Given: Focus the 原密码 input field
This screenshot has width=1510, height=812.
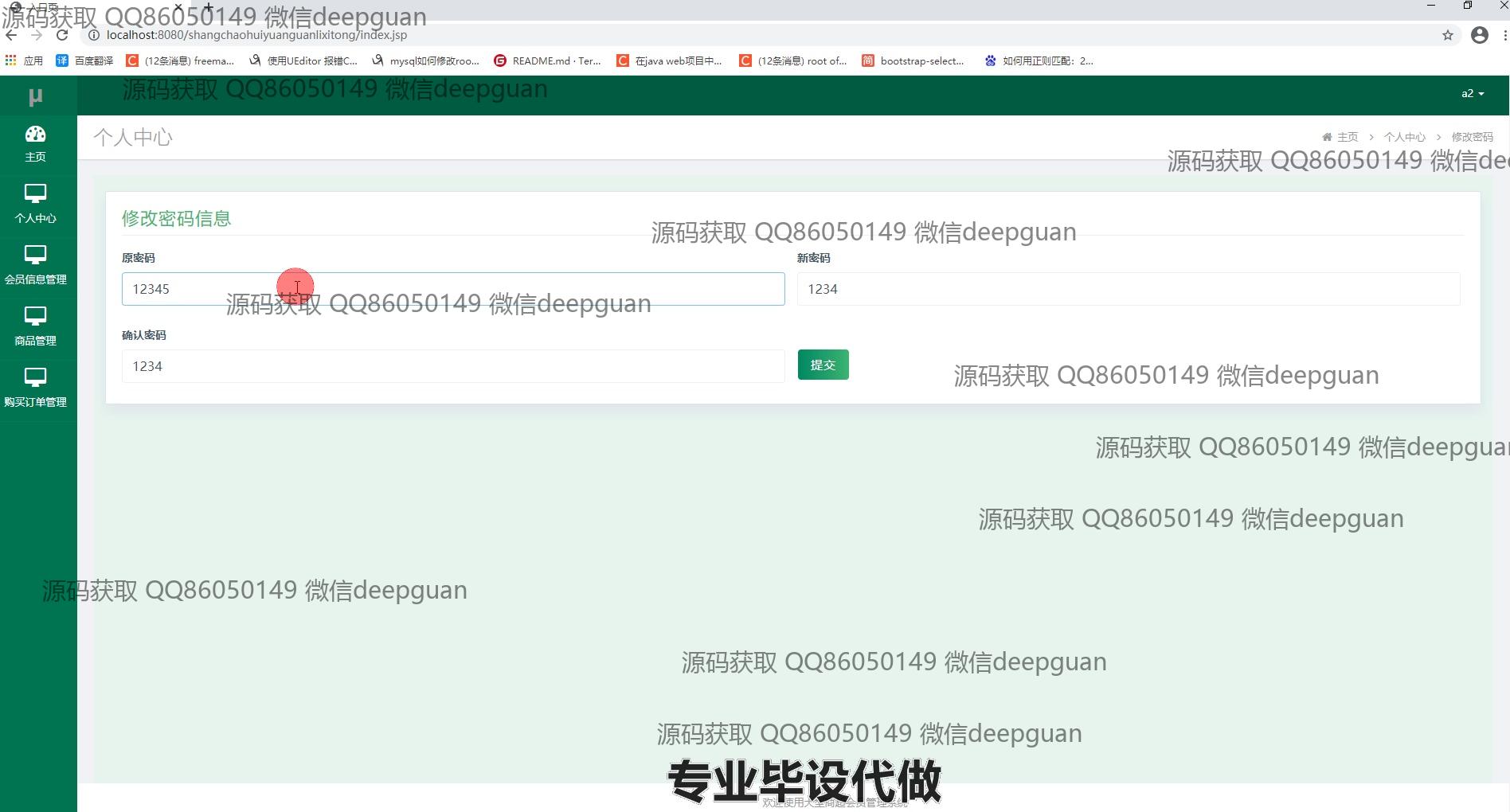Looking at the screenshot, I should pyautogui.click(x=452, y=289).
